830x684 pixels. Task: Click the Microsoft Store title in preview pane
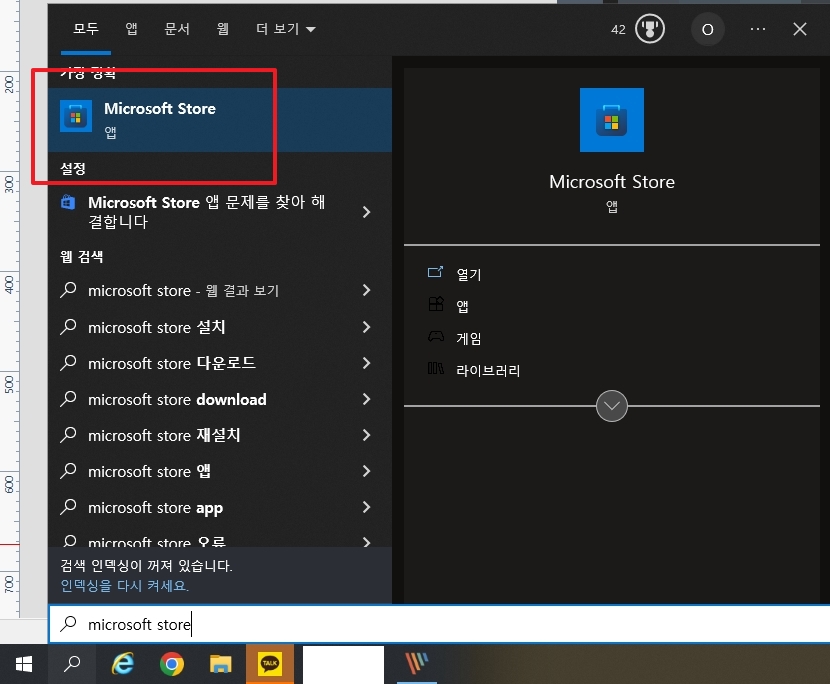611,182
